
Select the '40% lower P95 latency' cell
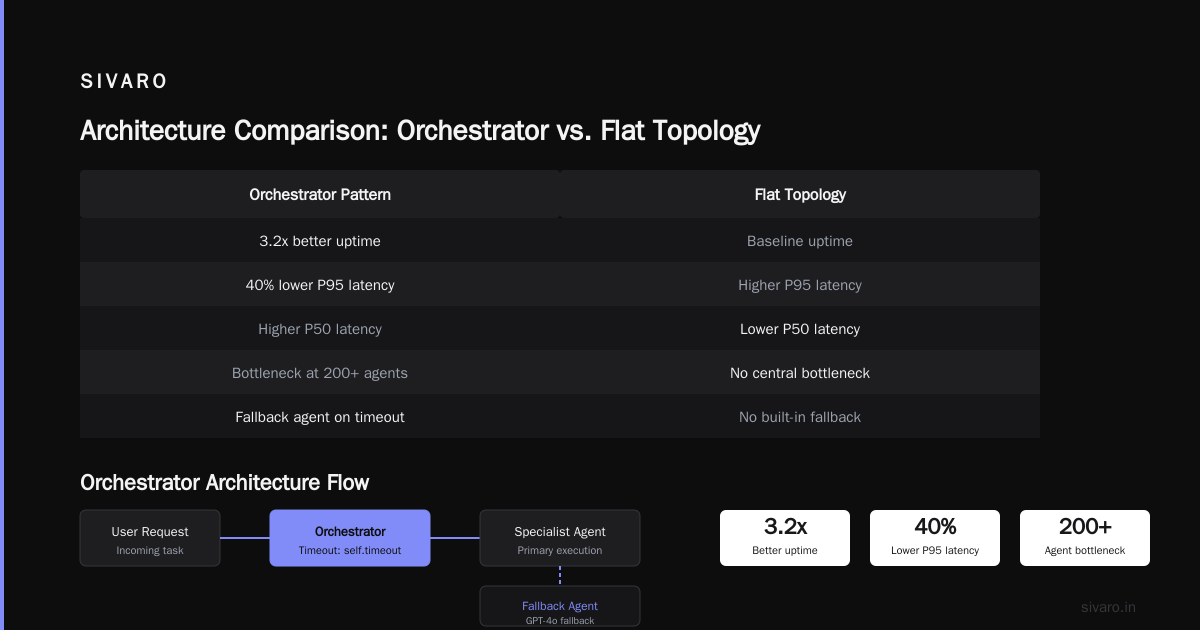[320, 285]
